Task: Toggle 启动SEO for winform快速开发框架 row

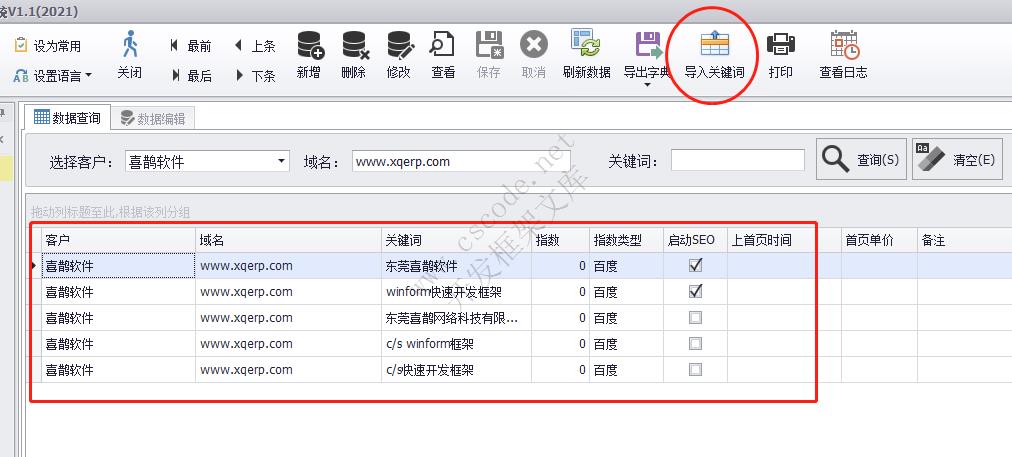Action: coord(696,292)
